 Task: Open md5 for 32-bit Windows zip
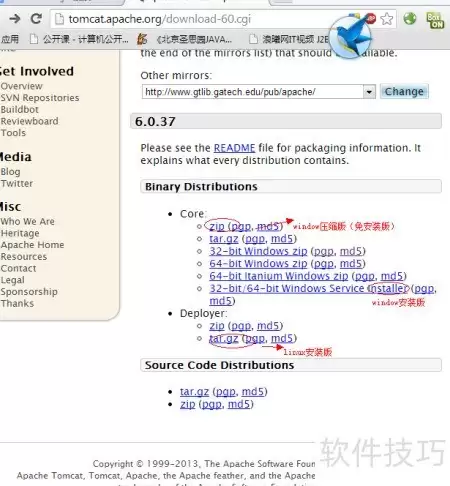[351, 251]
